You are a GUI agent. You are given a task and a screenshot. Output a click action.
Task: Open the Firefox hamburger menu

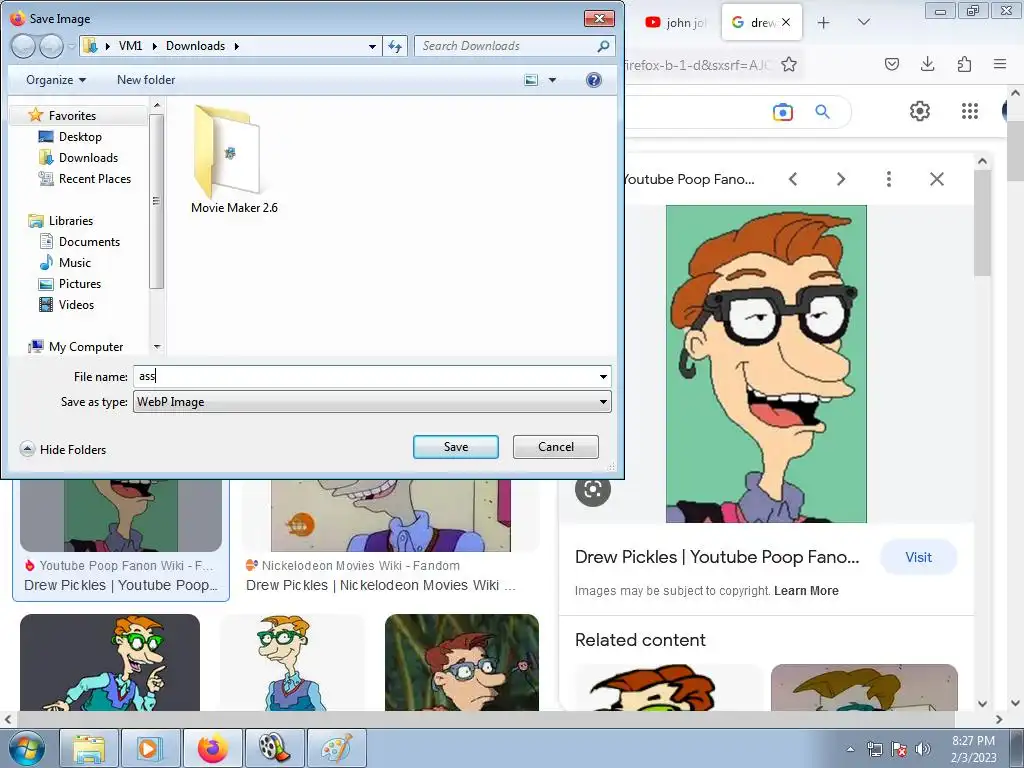pos(1000,64)
